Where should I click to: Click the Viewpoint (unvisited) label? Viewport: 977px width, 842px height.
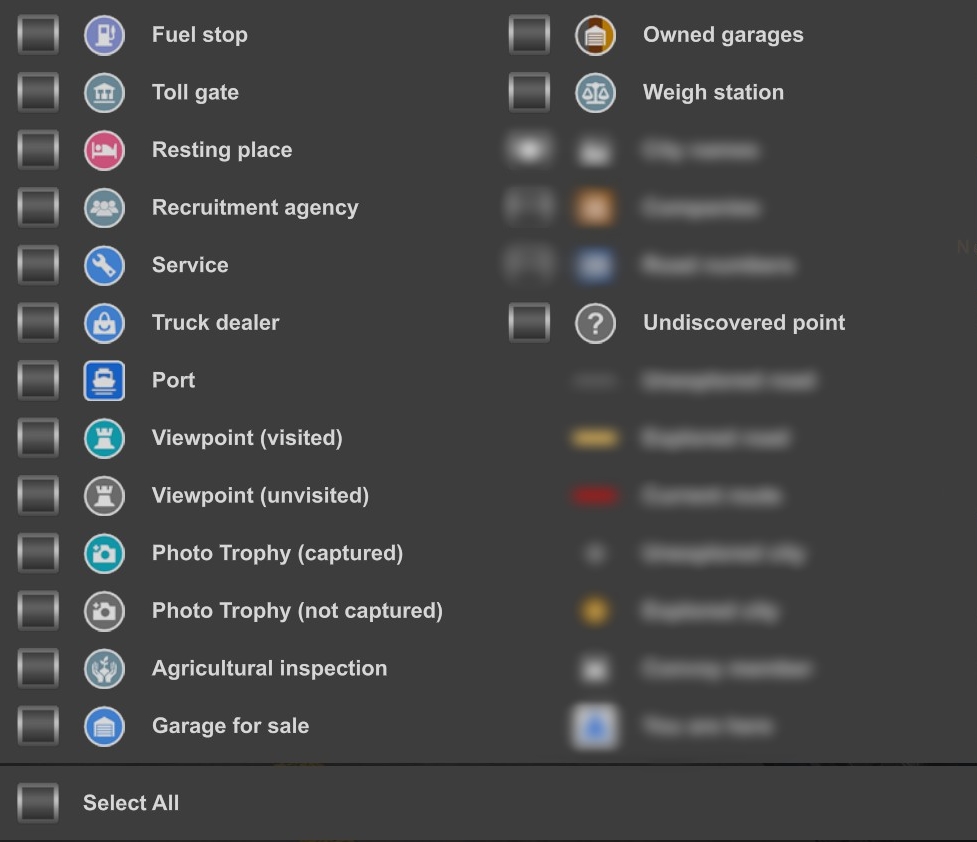[x=260, y=496]
